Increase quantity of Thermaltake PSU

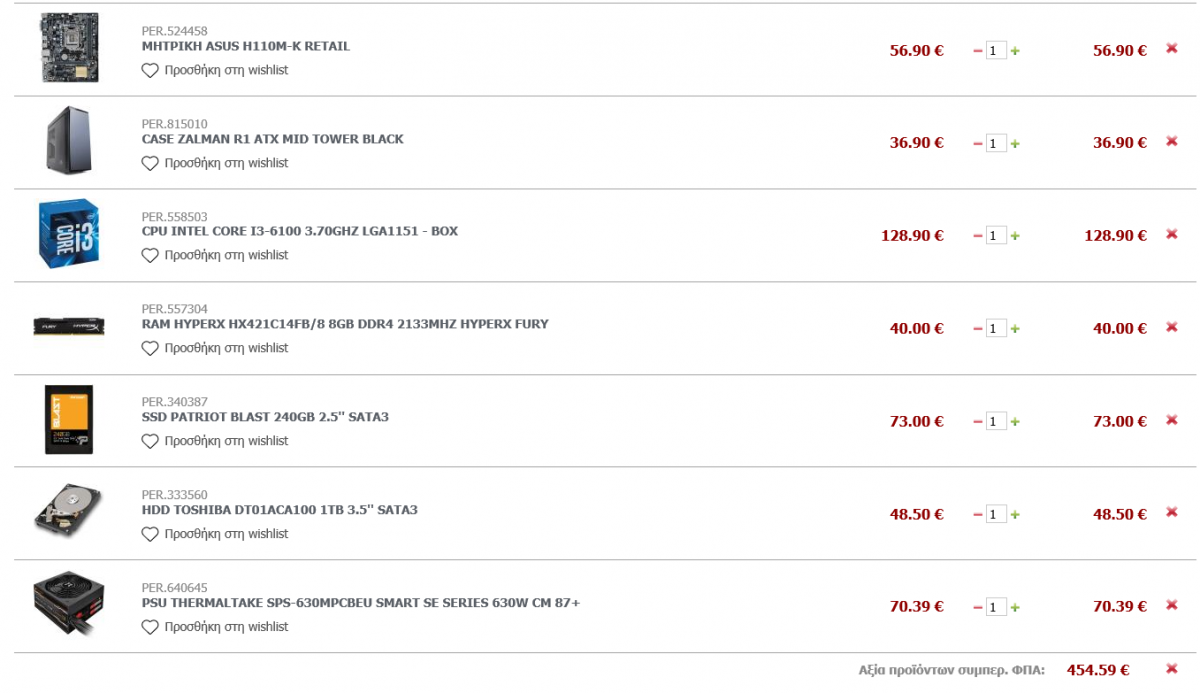pos(1015,608)
